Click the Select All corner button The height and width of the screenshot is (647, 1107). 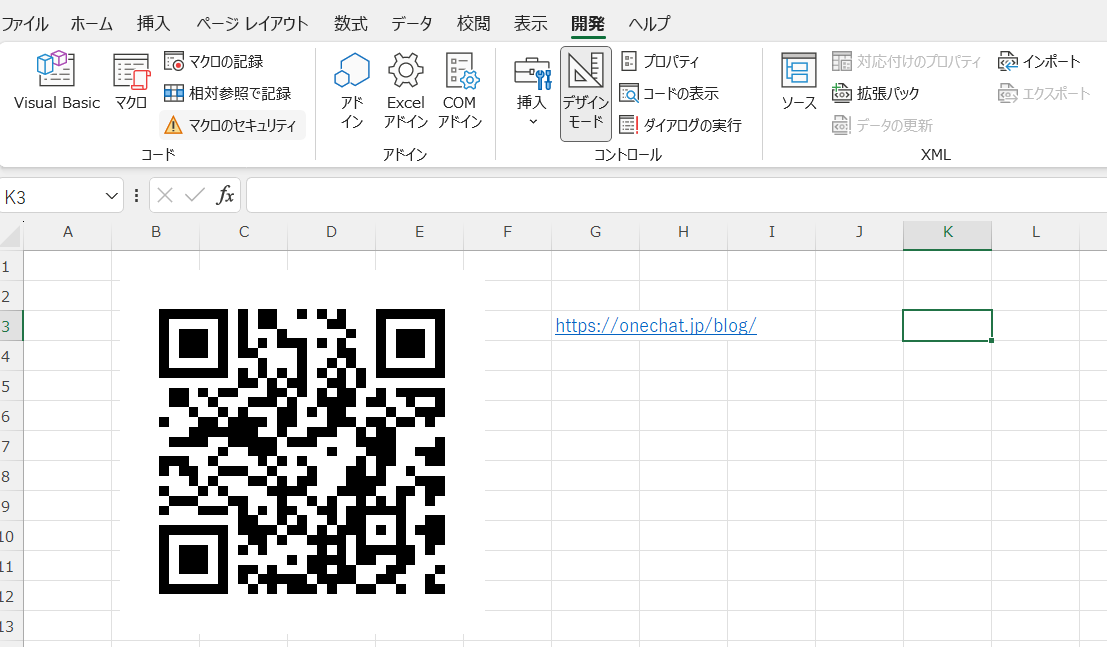pos(11,236)
